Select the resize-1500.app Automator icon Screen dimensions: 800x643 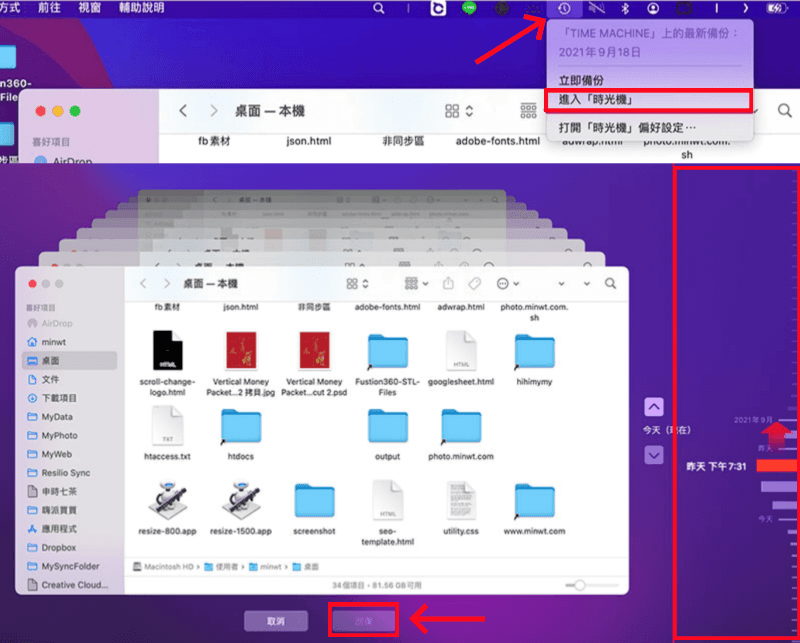[x=241, y=501]
